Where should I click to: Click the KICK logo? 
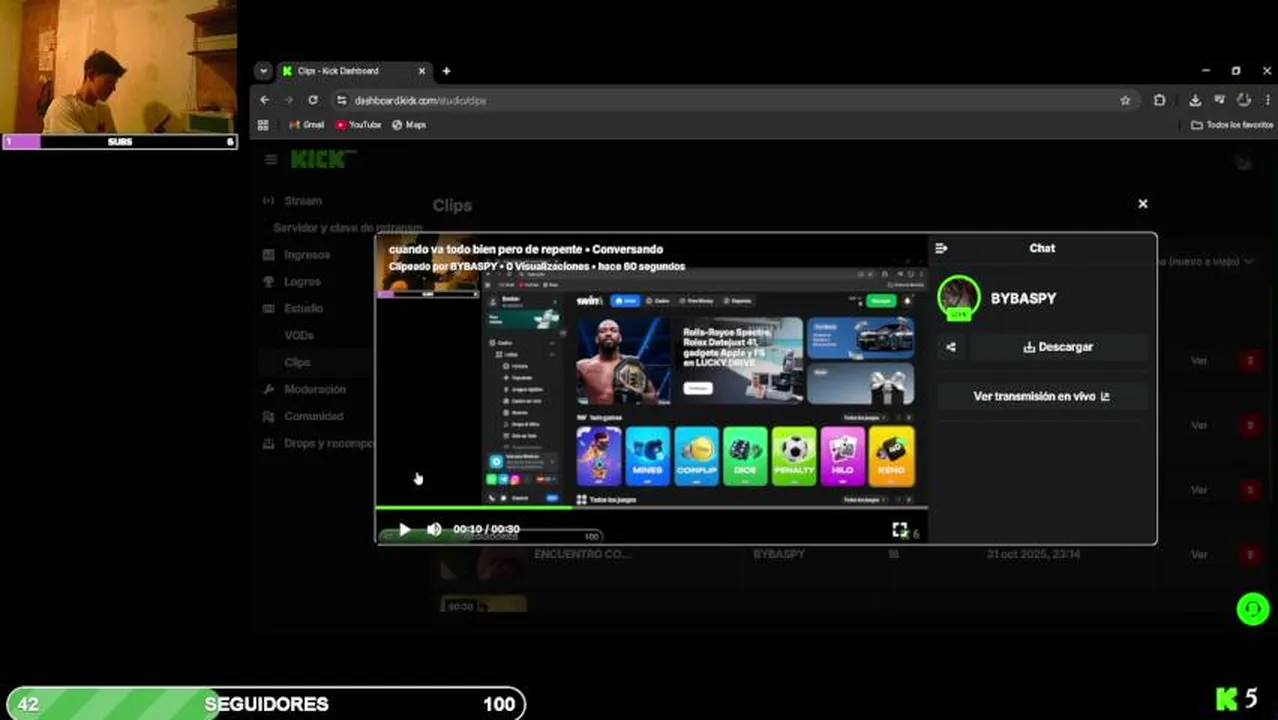click(322, 159)
